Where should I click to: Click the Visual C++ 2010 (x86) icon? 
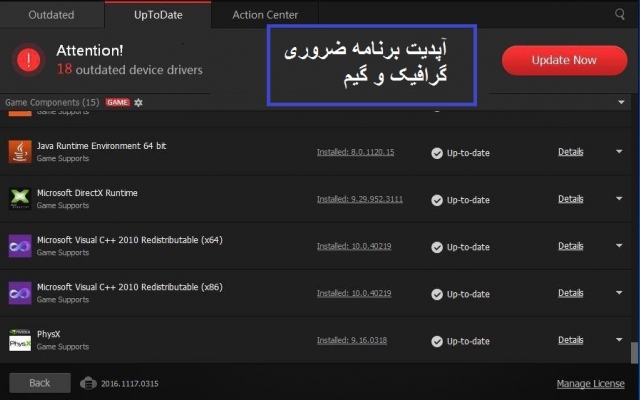click(20, 293)
